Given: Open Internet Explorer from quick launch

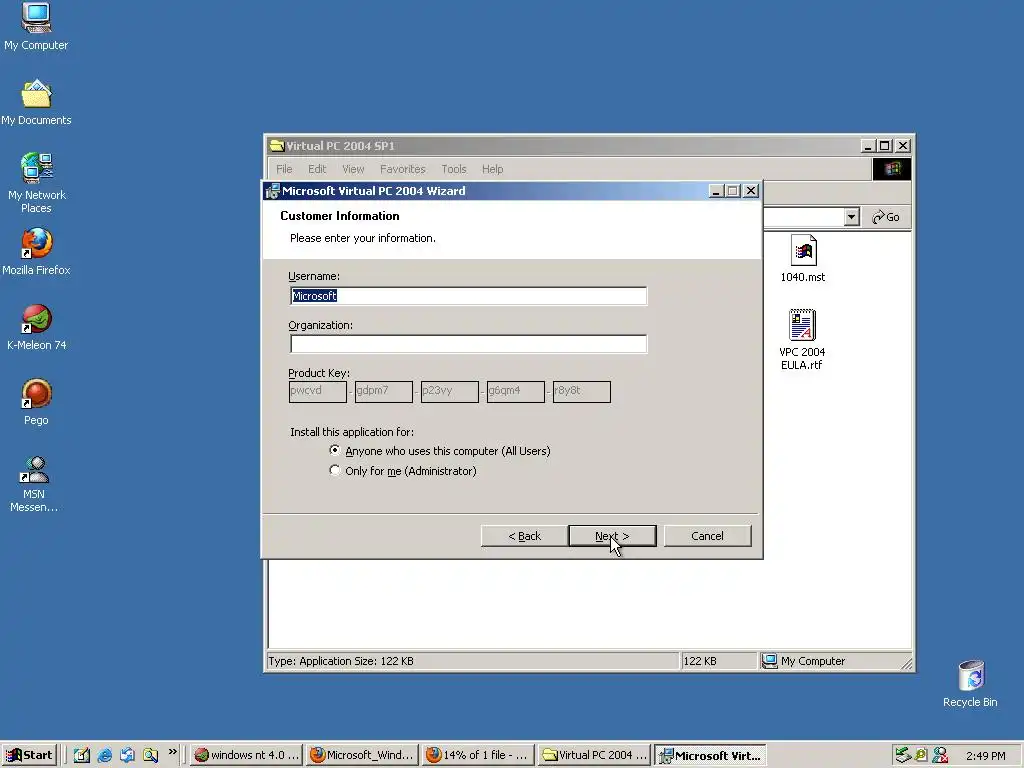Looking at the screenshot, I should point(104,755).
